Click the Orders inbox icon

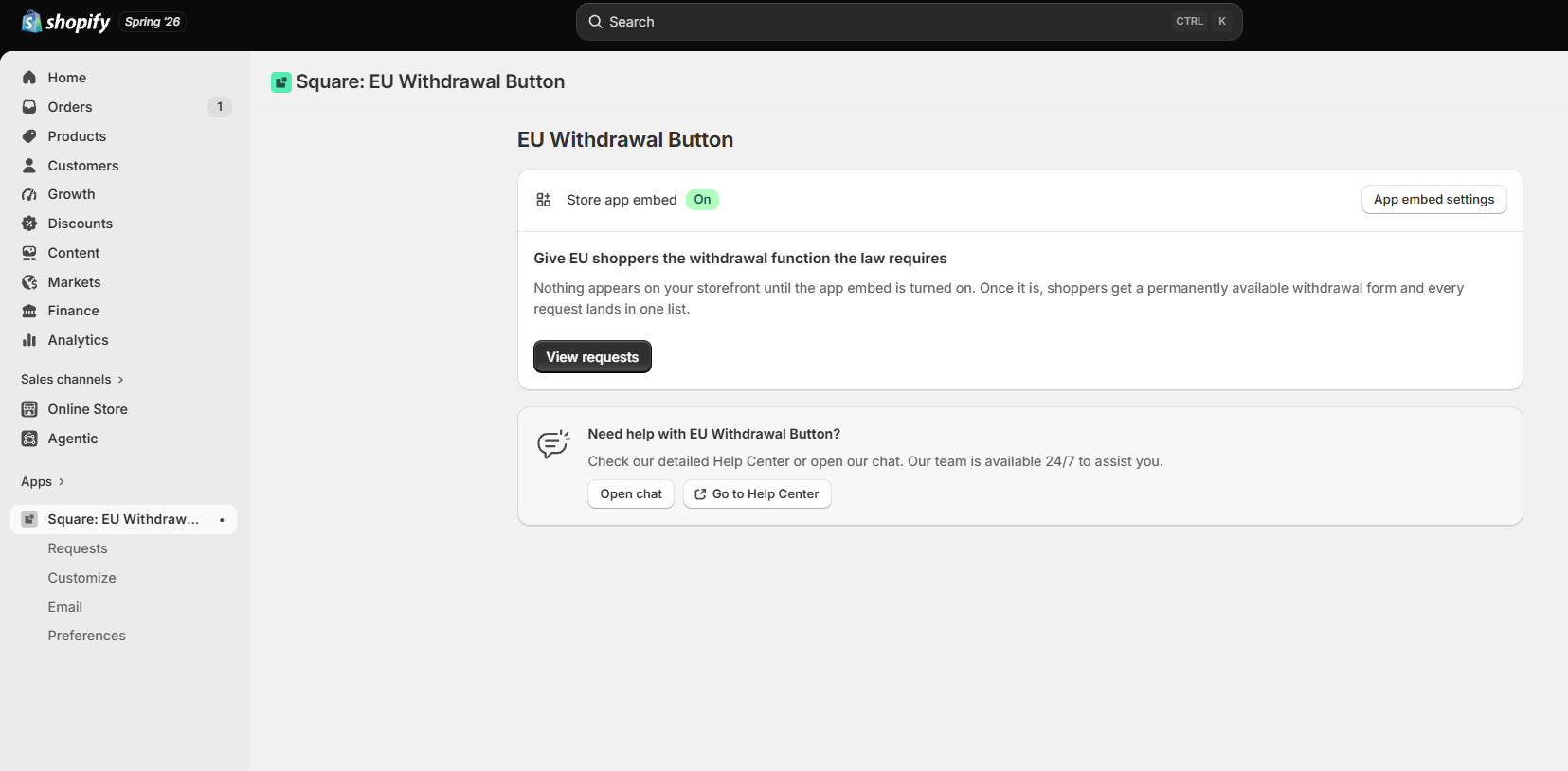[29, 107]
